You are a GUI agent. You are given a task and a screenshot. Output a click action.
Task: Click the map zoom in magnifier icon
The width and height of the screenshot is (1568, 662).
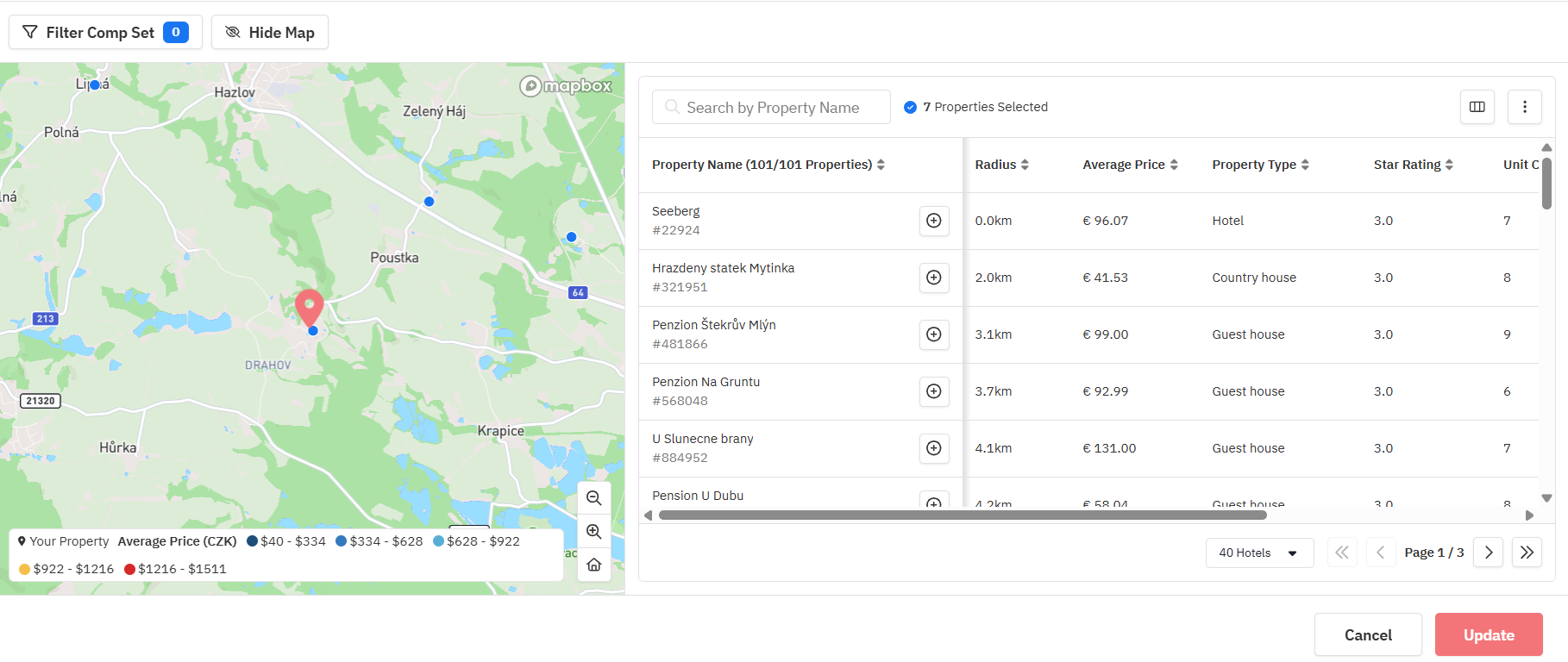click(593, 532)
